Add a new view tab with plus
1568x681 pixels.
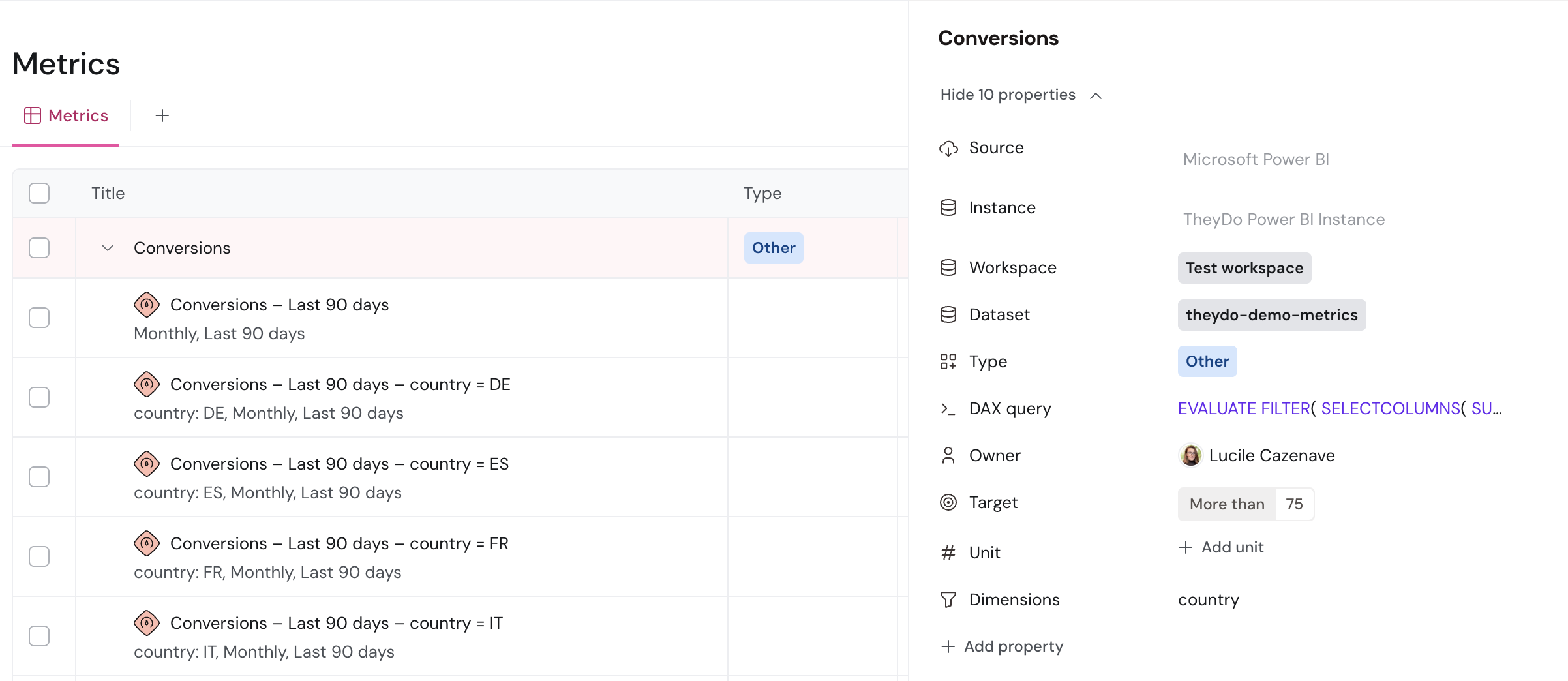tap(162, 115)
